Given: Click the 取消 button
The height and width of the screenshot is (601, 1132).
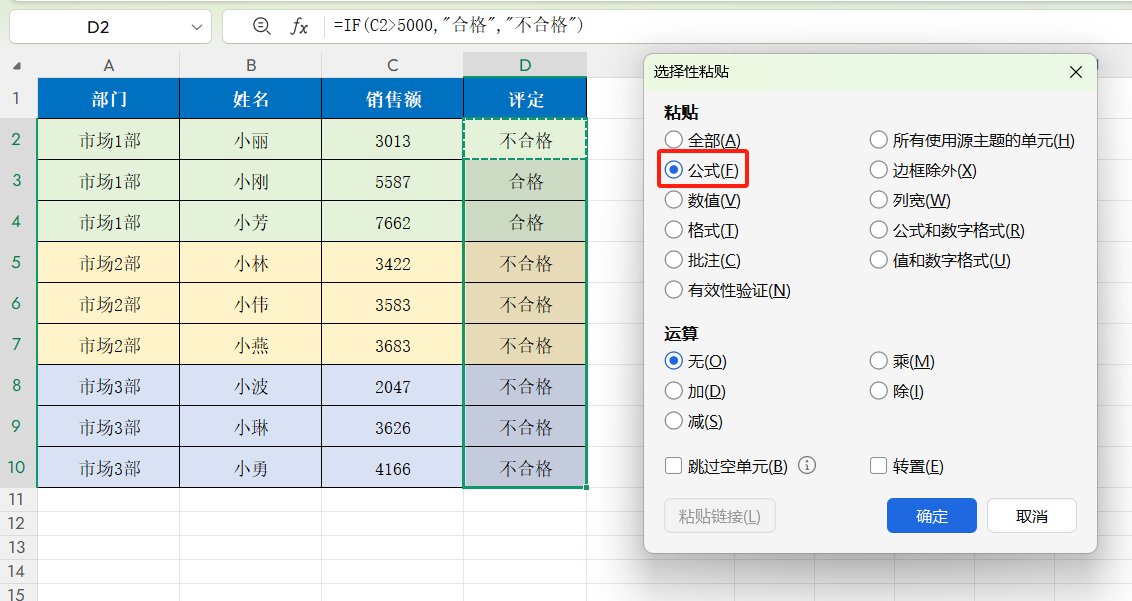Looking at the screenshot, I should (1031, 515).
